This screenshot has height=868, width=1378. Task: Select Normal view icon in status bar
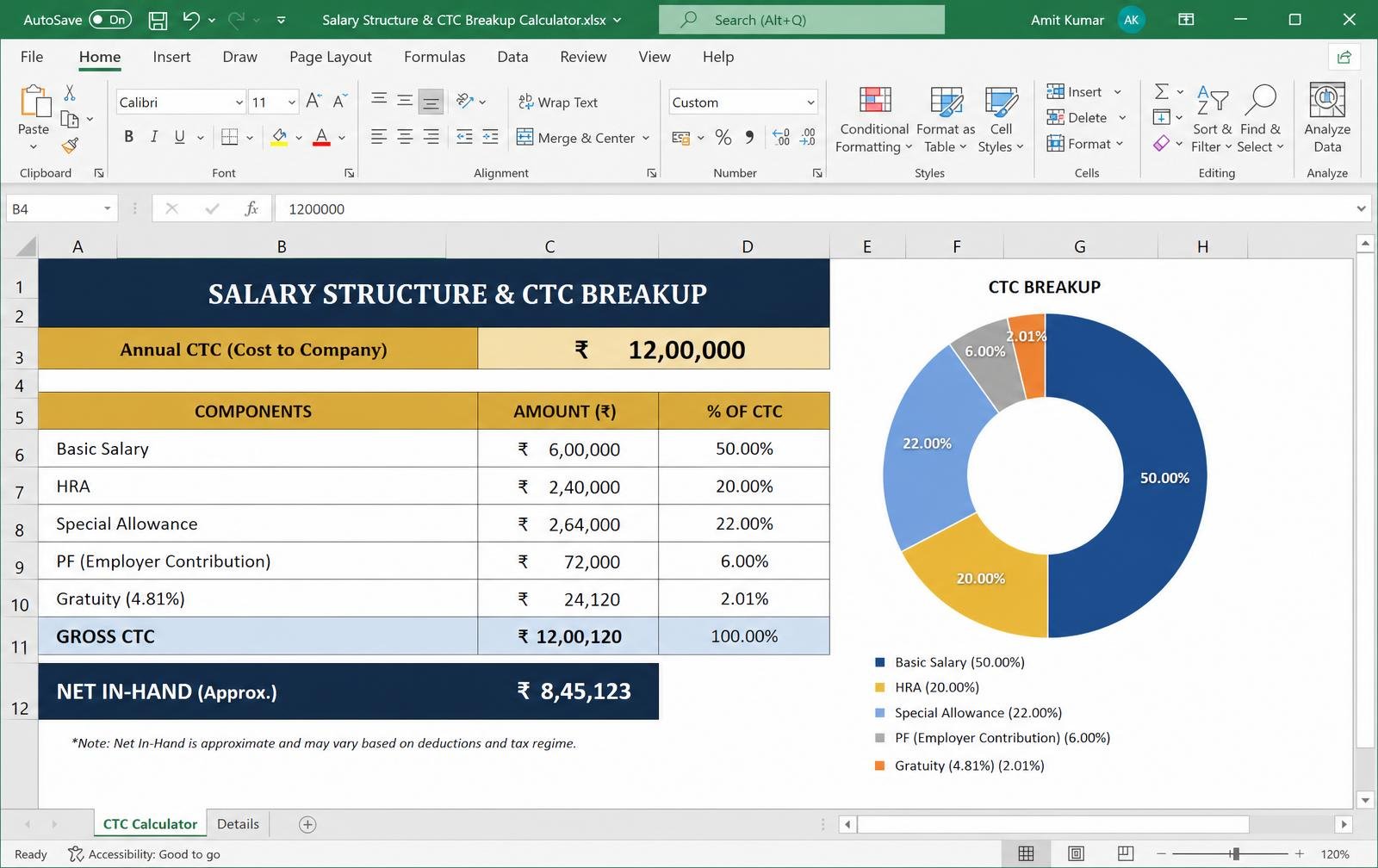click(x=1026, y=853)
